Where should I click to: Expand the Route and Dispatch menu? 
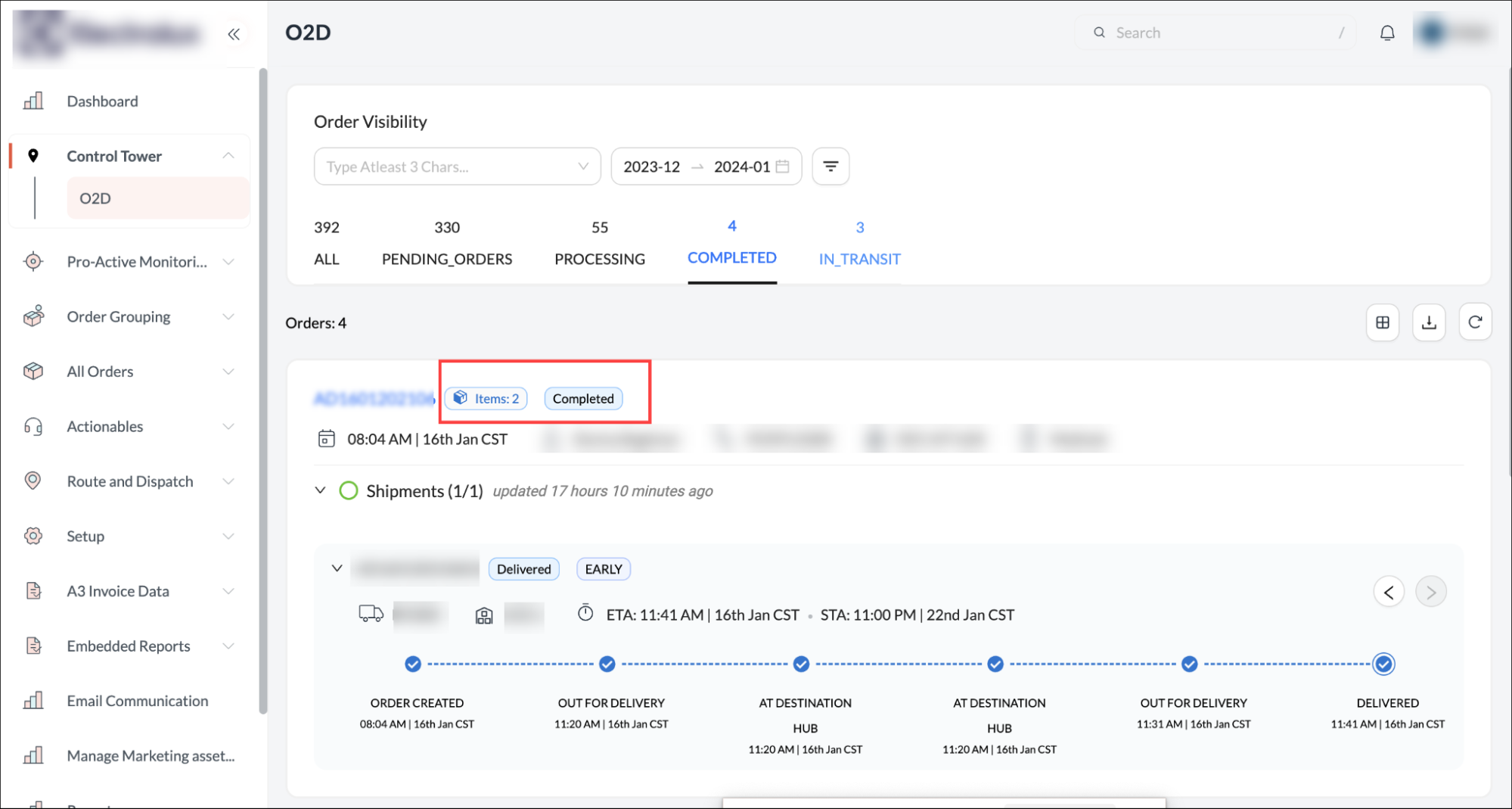tap(228, 481)
